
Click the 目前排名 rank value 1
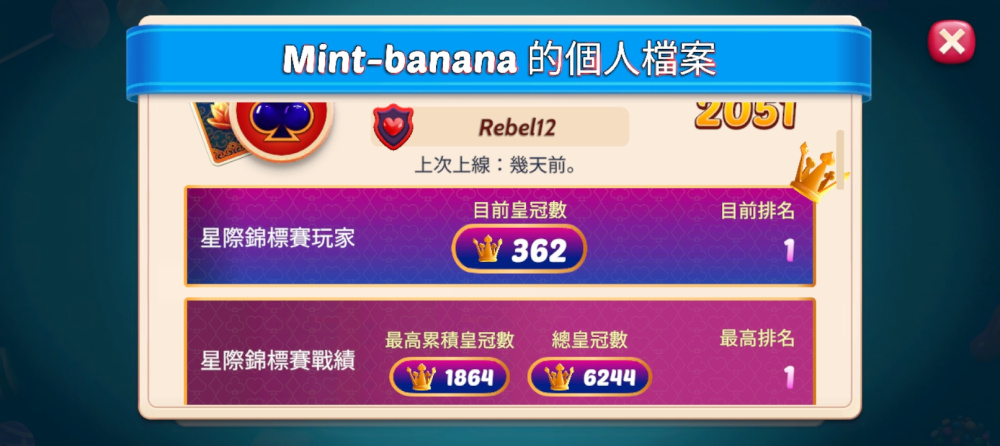(x=789, y=251)
